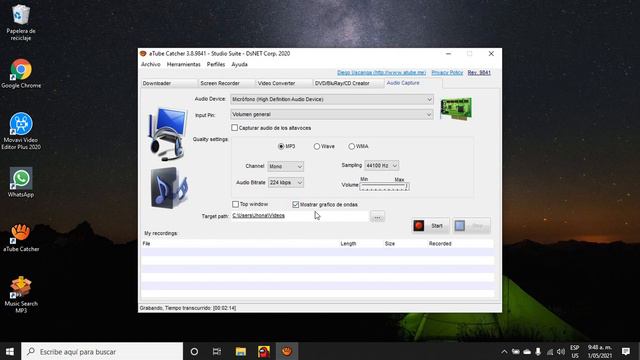Switch to the Downloader tab
The width and height of the screenshot is (640, 360).
(x=169, y=83)
